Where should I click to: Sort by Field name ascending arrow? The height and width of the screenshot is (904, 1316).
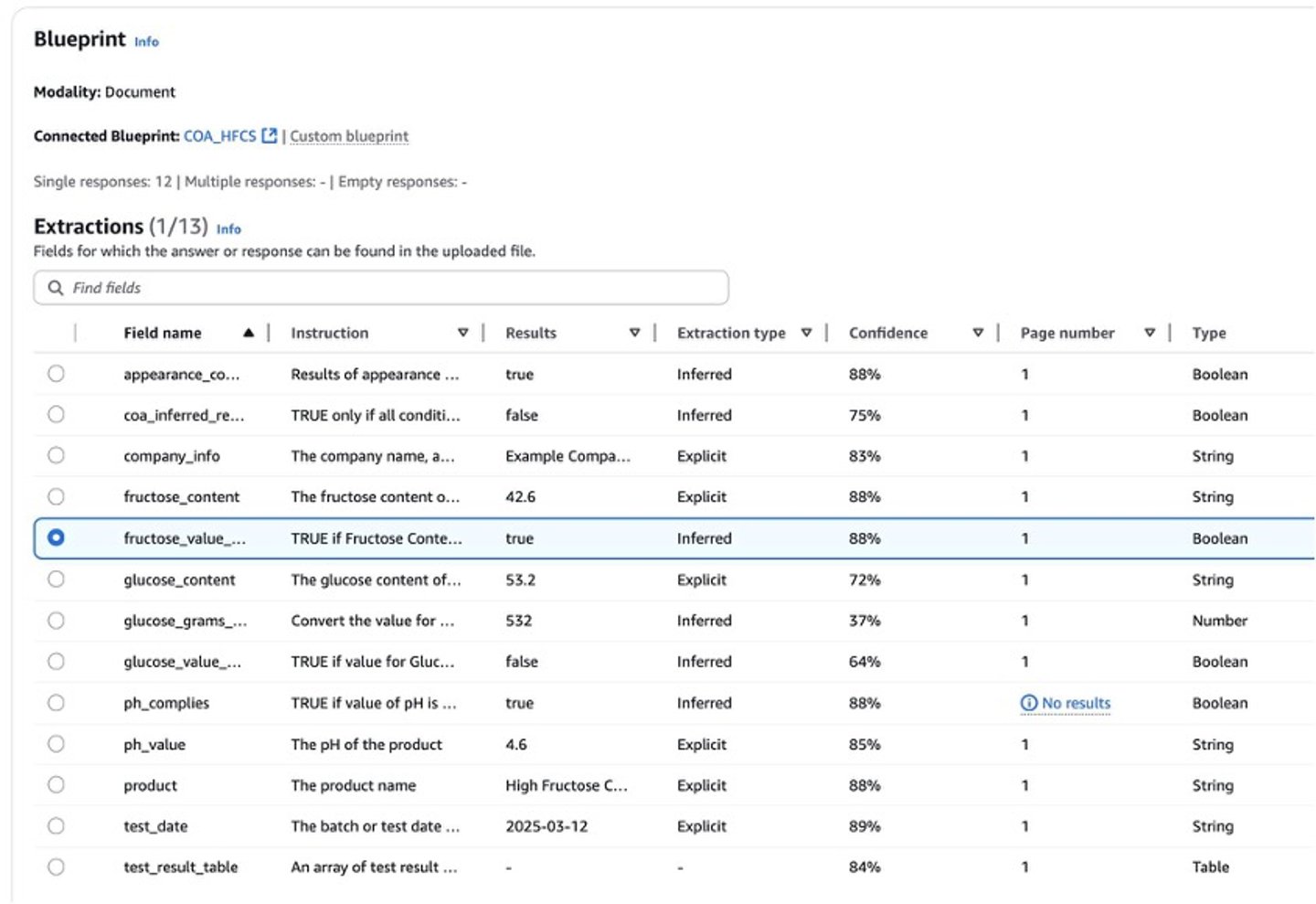(x=249, y=333)
